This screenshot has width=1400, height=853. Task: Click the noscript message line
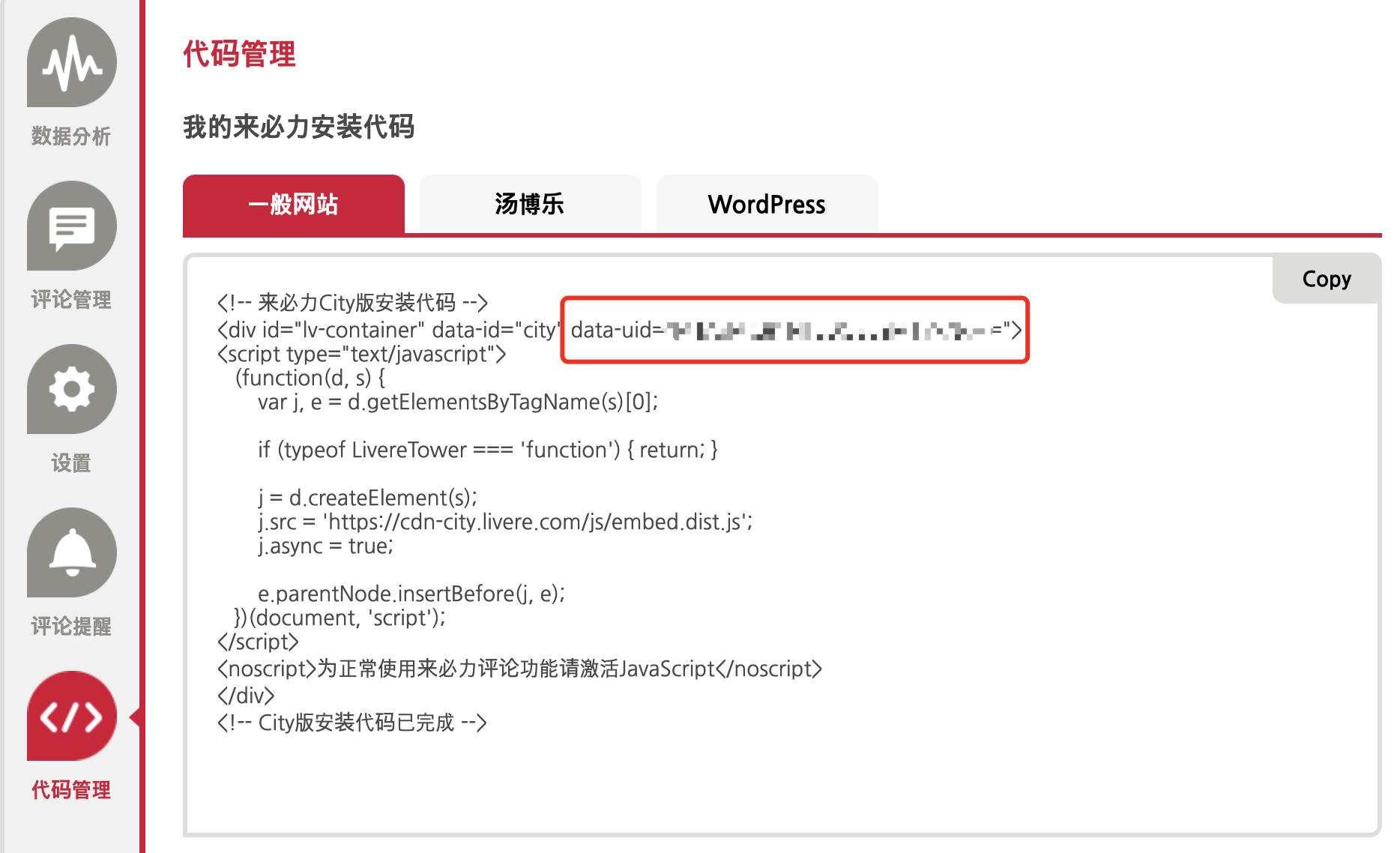[520, 669]
